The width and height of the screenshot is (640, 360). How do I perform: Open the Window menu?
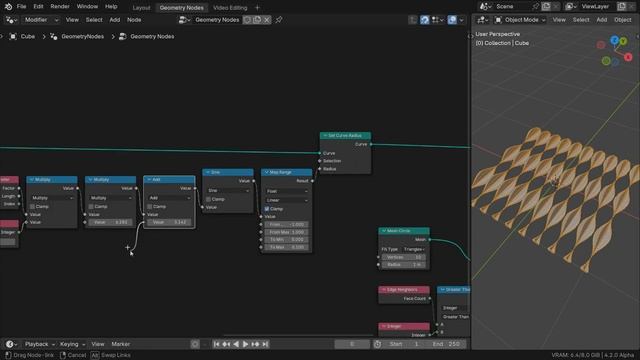point(87,7)
